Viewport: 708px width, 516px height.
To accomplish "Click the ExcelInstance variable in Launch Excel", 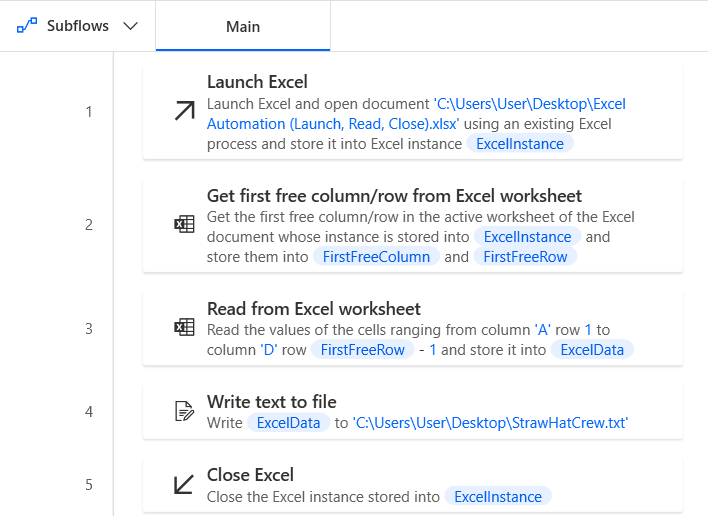I will (520, 143).
